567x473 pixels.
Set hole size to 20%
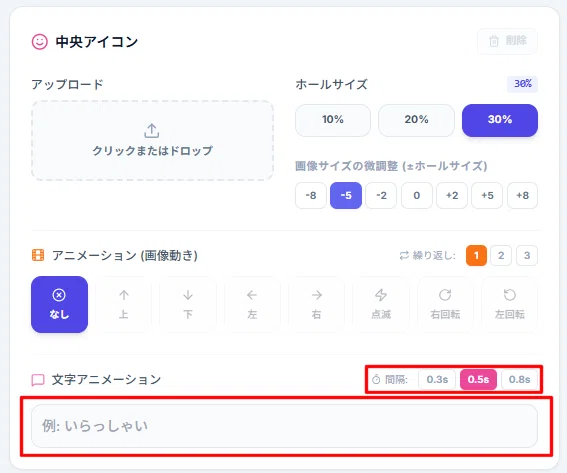coord(416,120)
